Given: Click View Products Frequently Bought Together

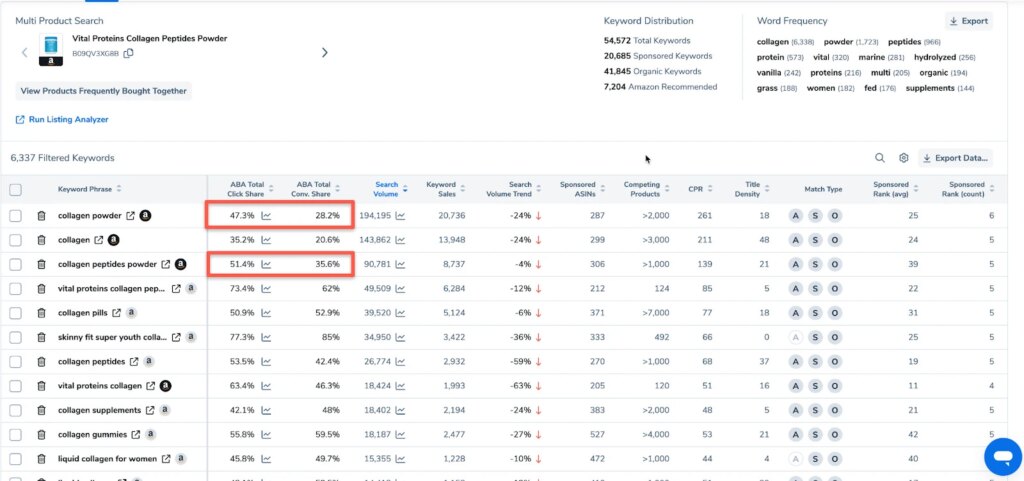Looking at the screenshot, I should [x=104, y=91].
